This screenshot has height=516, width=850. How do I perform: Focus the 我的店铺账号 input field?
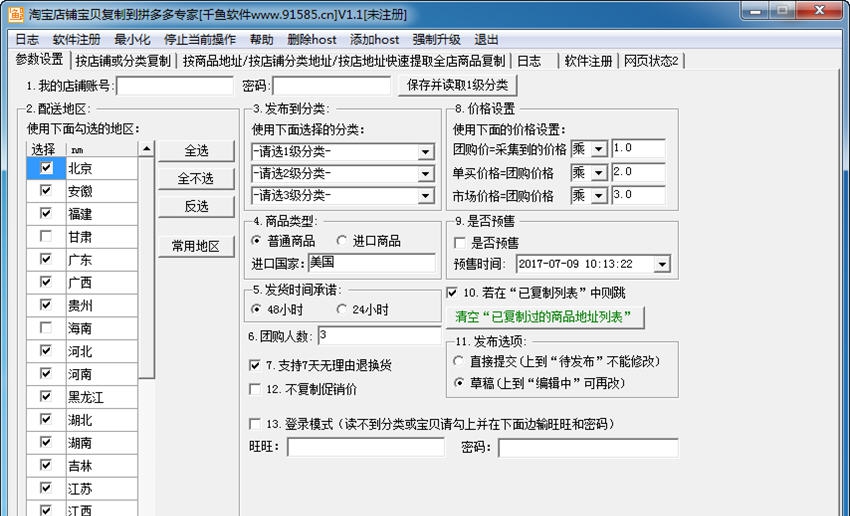point(175,86)
